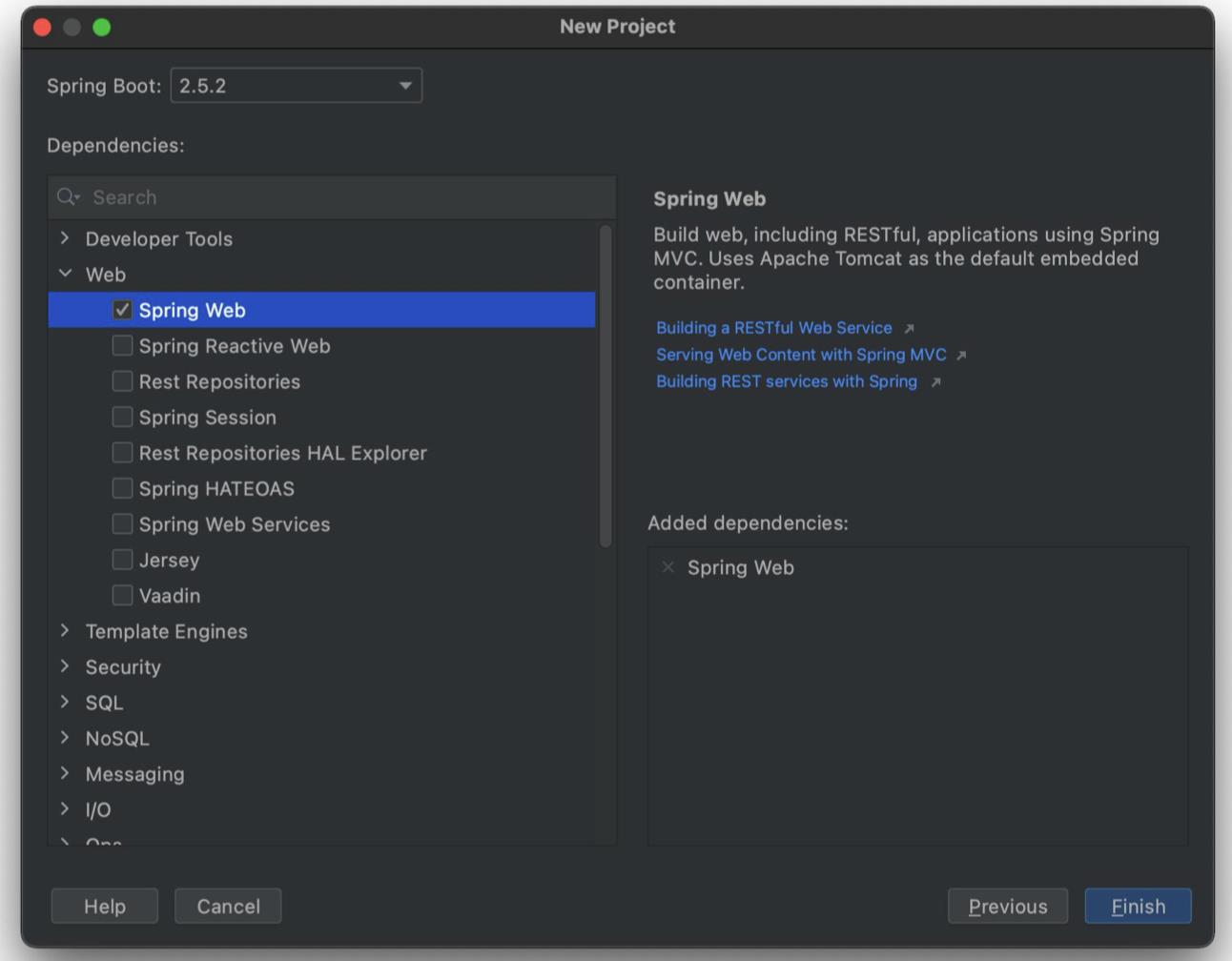1232x961 pixels.
Task: Open the Spring Boot version dropdown
Action: [297, 86]
